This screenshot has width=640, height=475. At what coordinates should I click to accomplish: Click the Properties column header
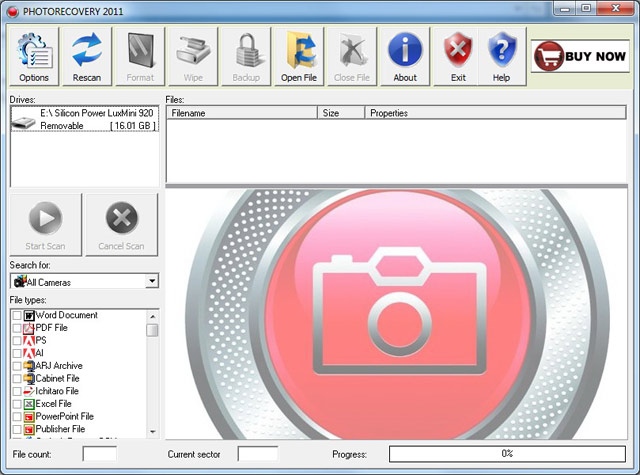495,113
